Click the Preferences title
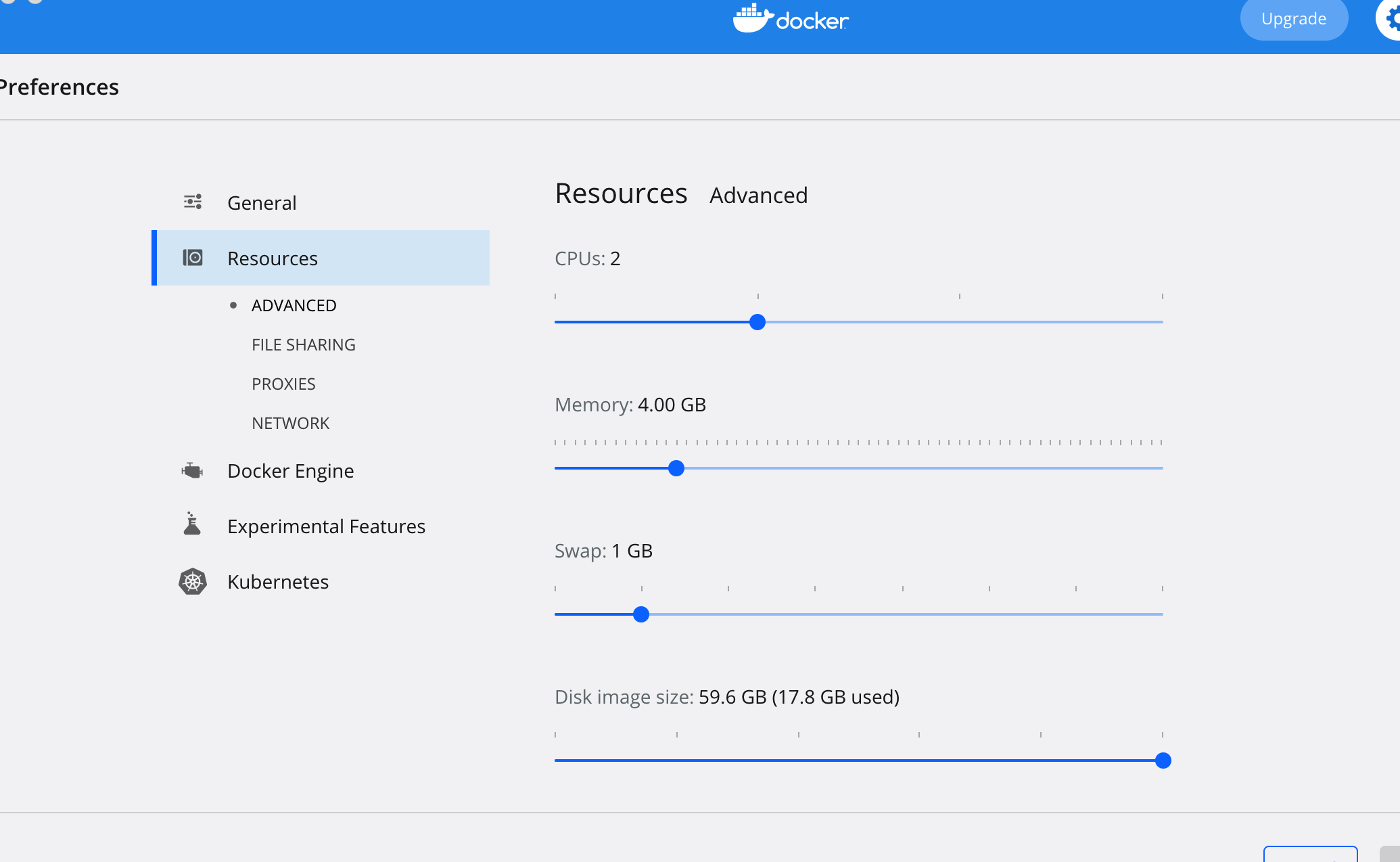Screen dimensions: 1400x862 [60, 87]
